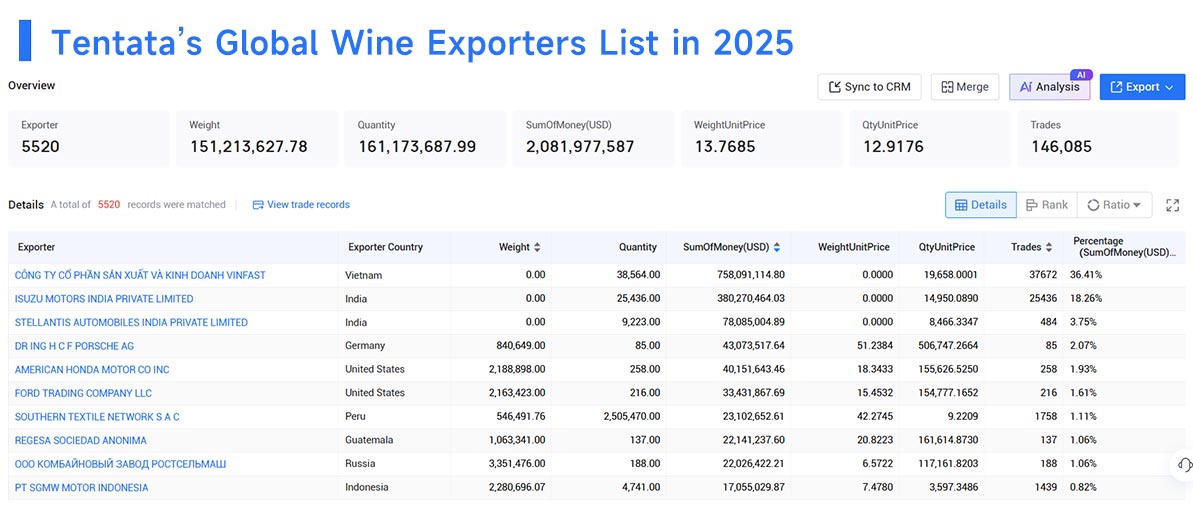This screenshot has height=514, width=1193.
Task: Select the Quantity 161,173,687.99 overview card
Action: (x=425, y=138)
